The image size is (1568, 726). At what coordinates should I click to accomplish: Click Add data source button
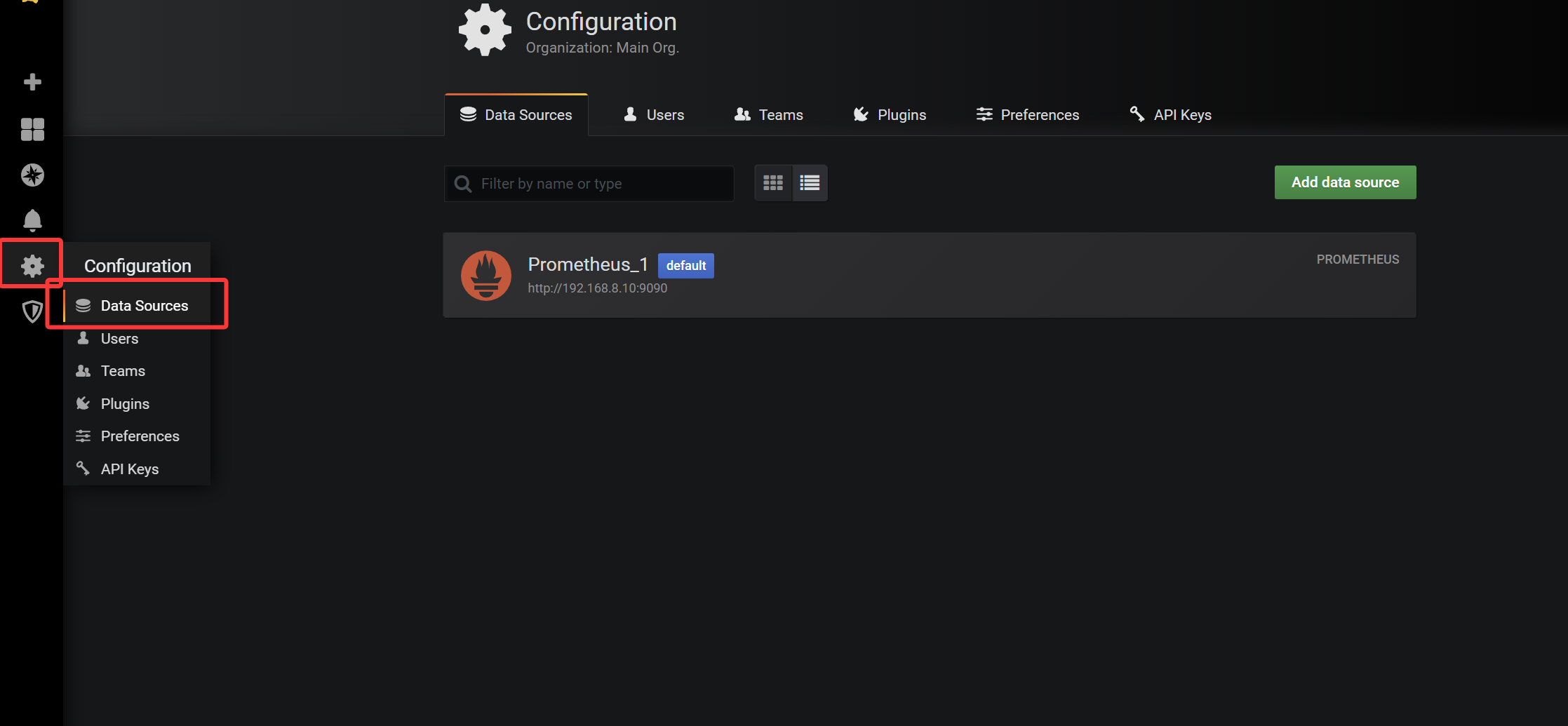pyautogui.click(x=1346, y=182)
